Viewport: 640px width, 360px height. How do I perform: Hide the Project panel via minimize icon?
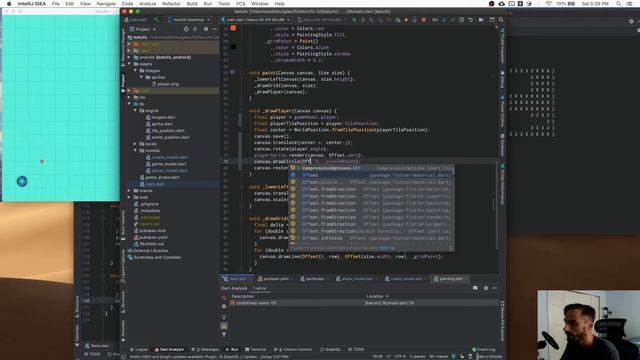(214, 29)
